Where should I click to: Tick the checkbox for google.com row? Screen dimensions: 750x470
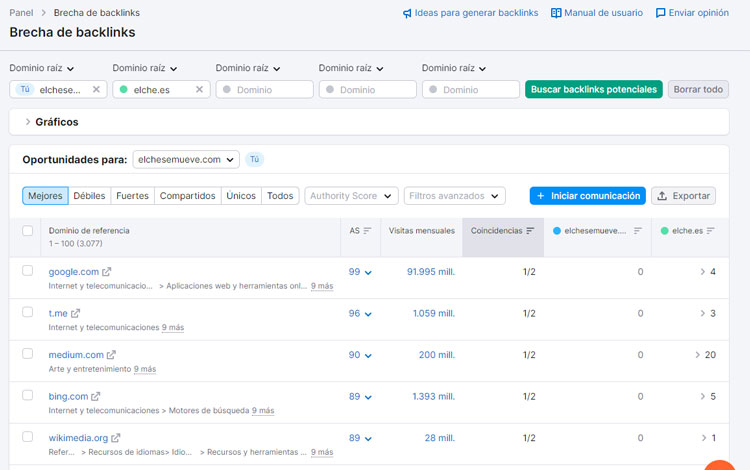(x=28, y=271)
